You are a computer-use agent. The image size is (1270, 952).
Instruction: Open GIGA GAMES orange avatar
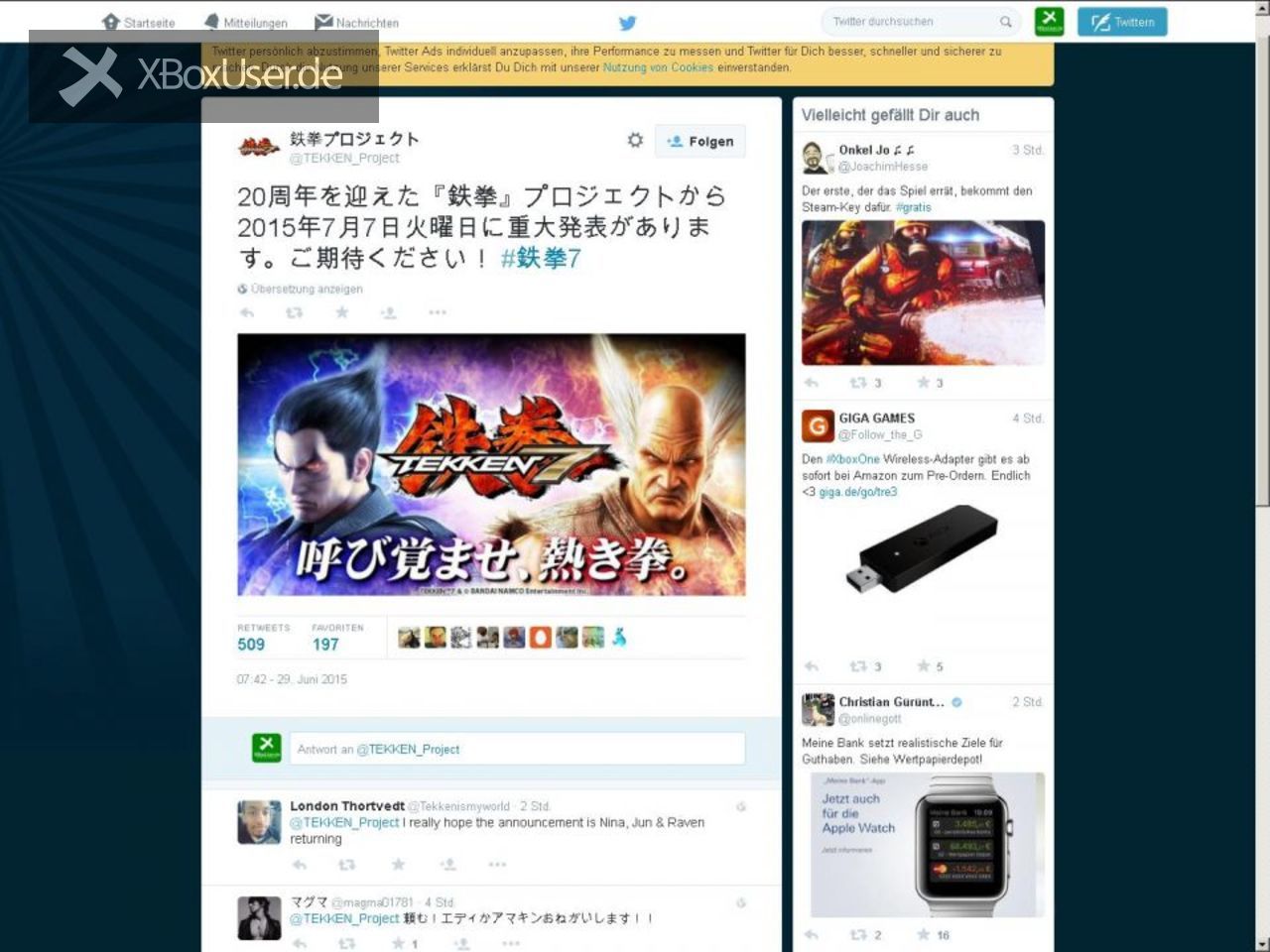[x=818, y=426]
